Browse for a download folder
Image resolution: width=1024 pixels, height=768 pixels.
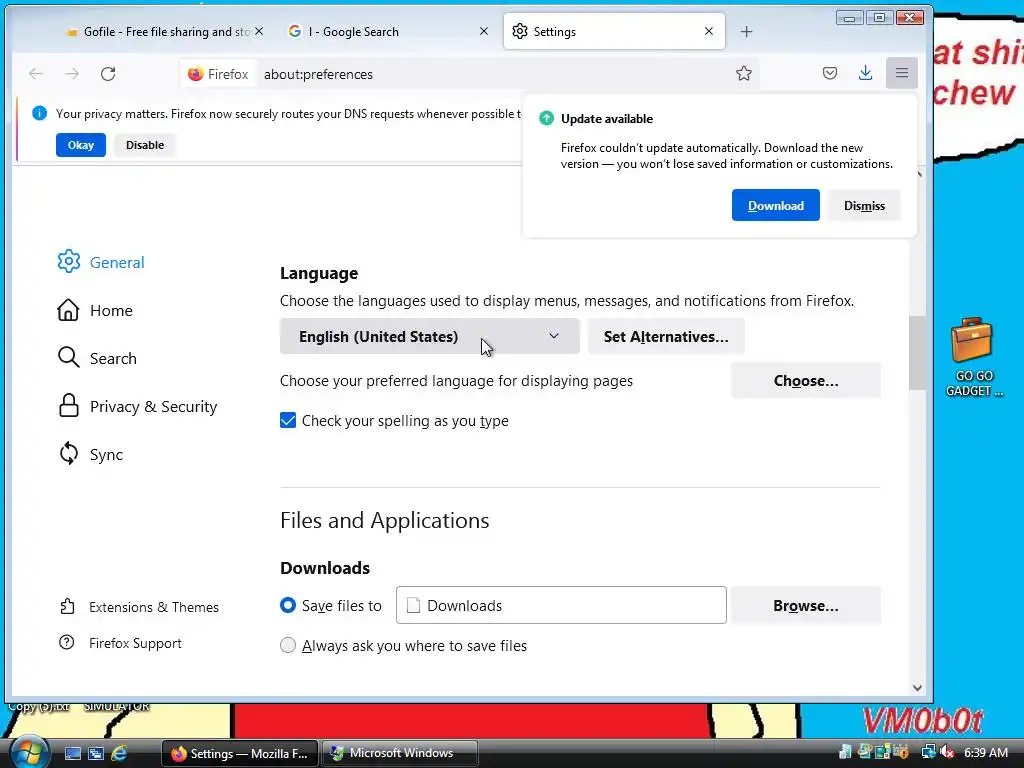point(806,605)
